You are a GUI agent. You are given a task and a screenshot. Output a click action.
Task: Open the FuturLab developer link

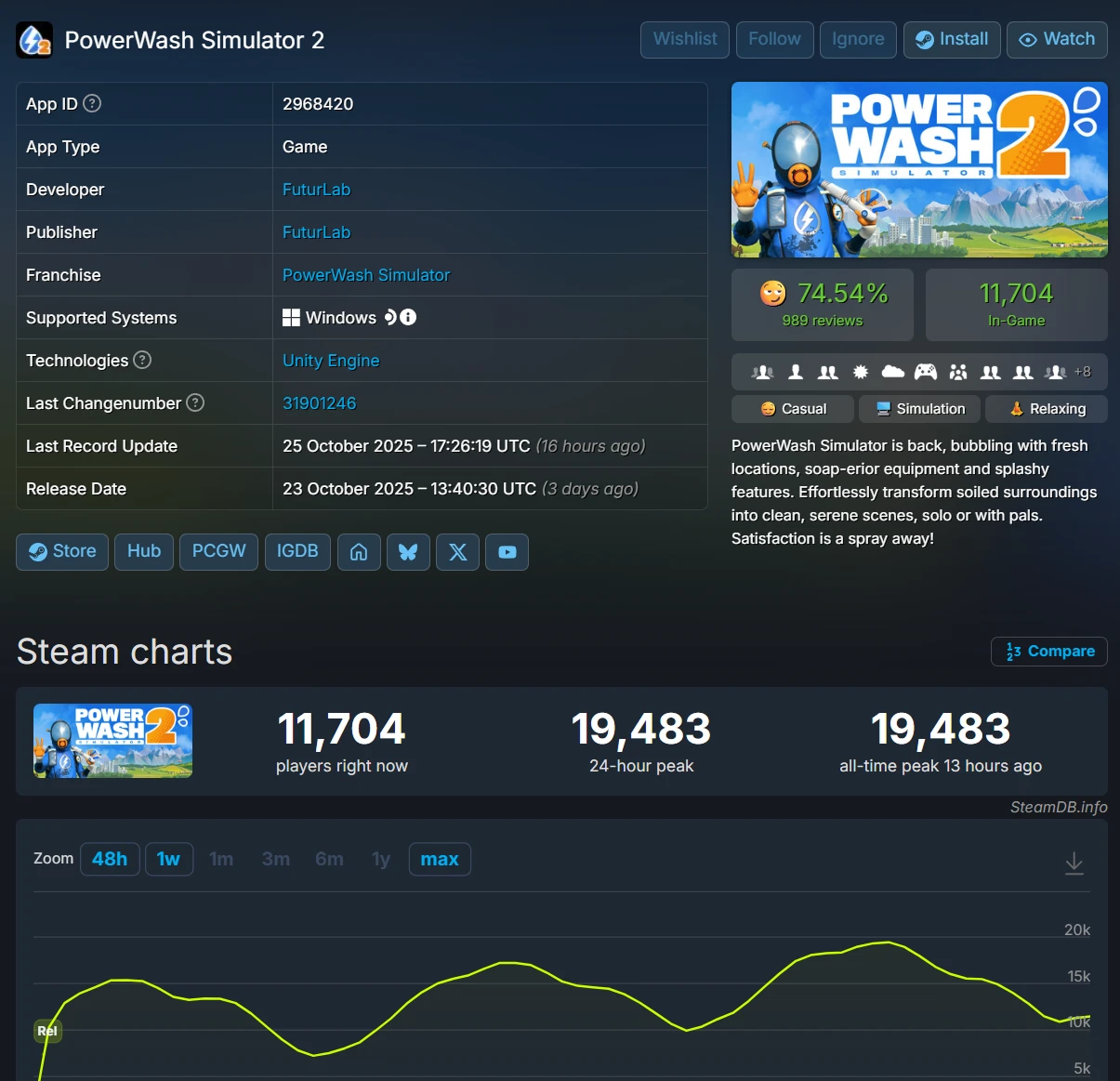pyautogui.click(x=316, y=190)
